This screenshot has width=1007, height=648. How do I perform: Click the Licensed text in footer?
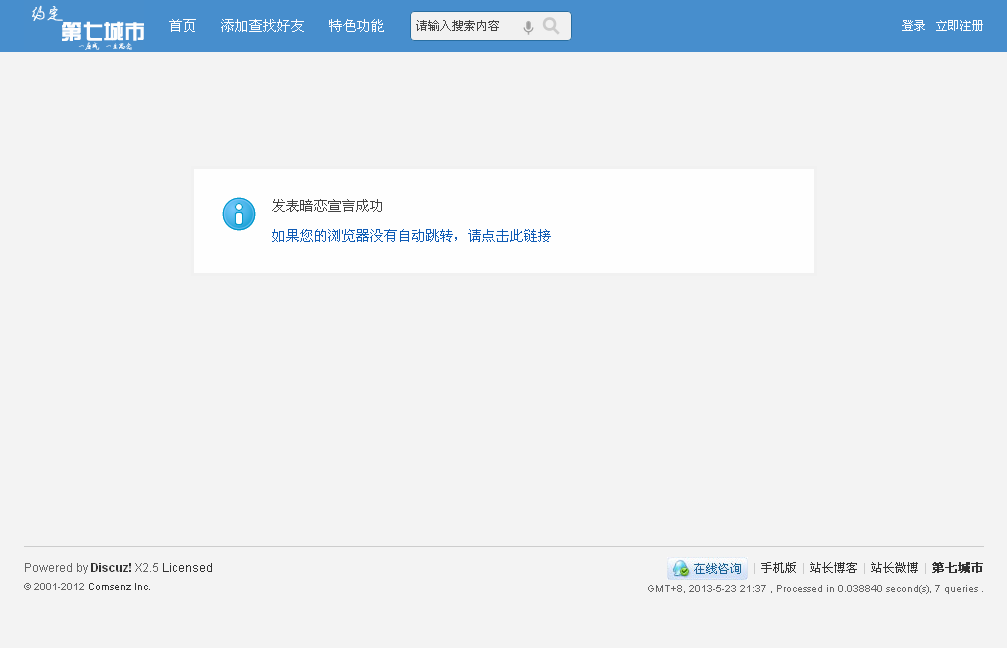click(x=187, y=568)
